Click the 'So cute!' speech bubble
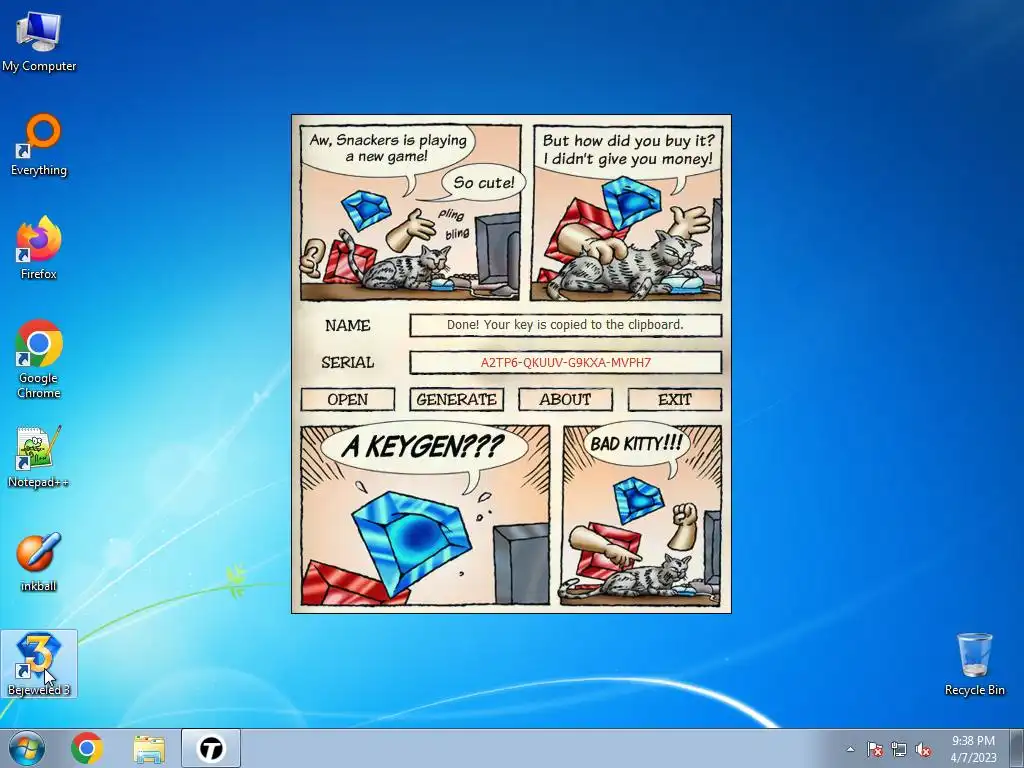The height and width of the screenshot is (768, 1024). click(484, 182)
